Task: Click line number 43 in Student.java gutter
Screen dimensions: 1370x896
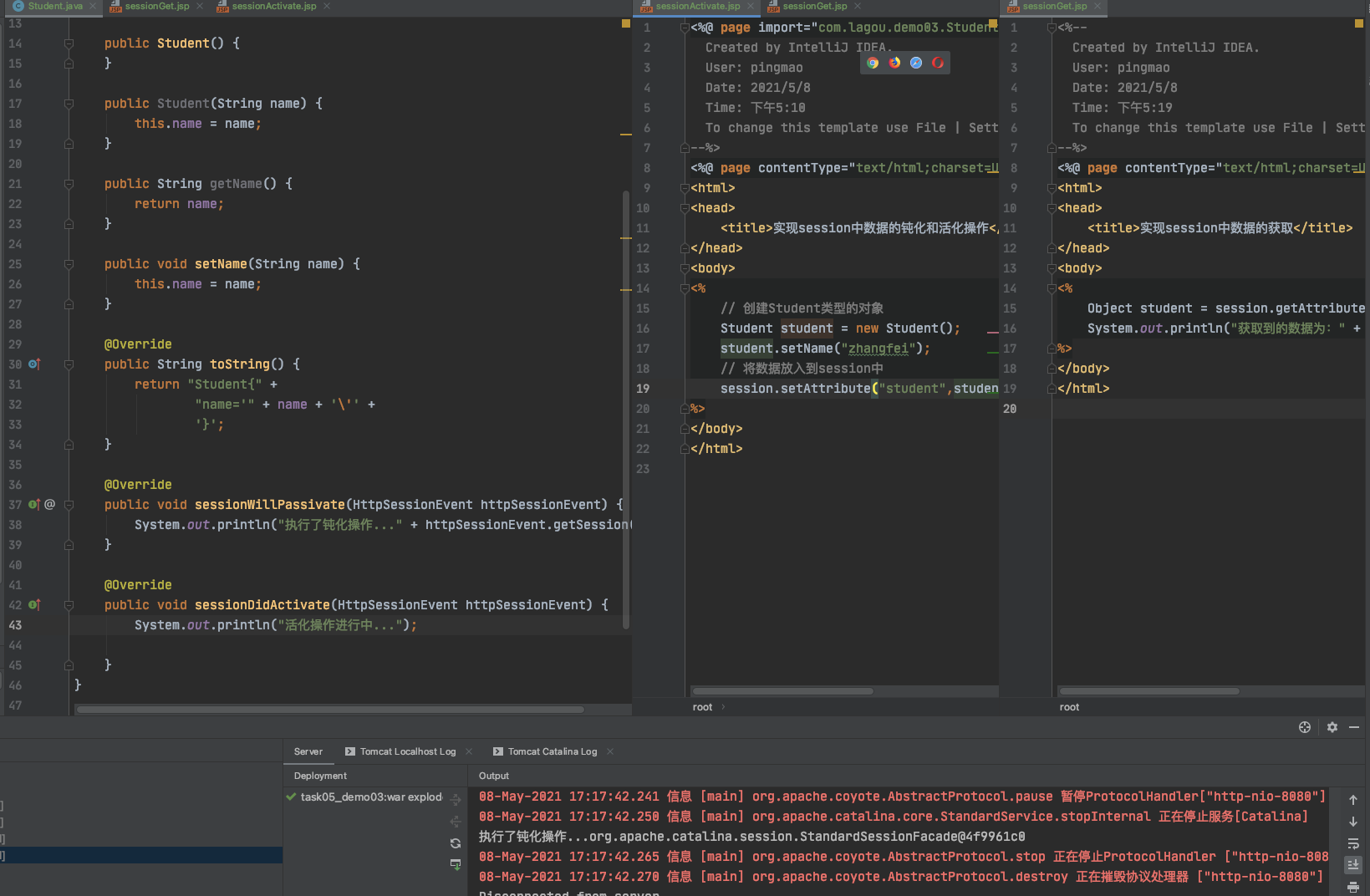Action: tap(15, 625)
